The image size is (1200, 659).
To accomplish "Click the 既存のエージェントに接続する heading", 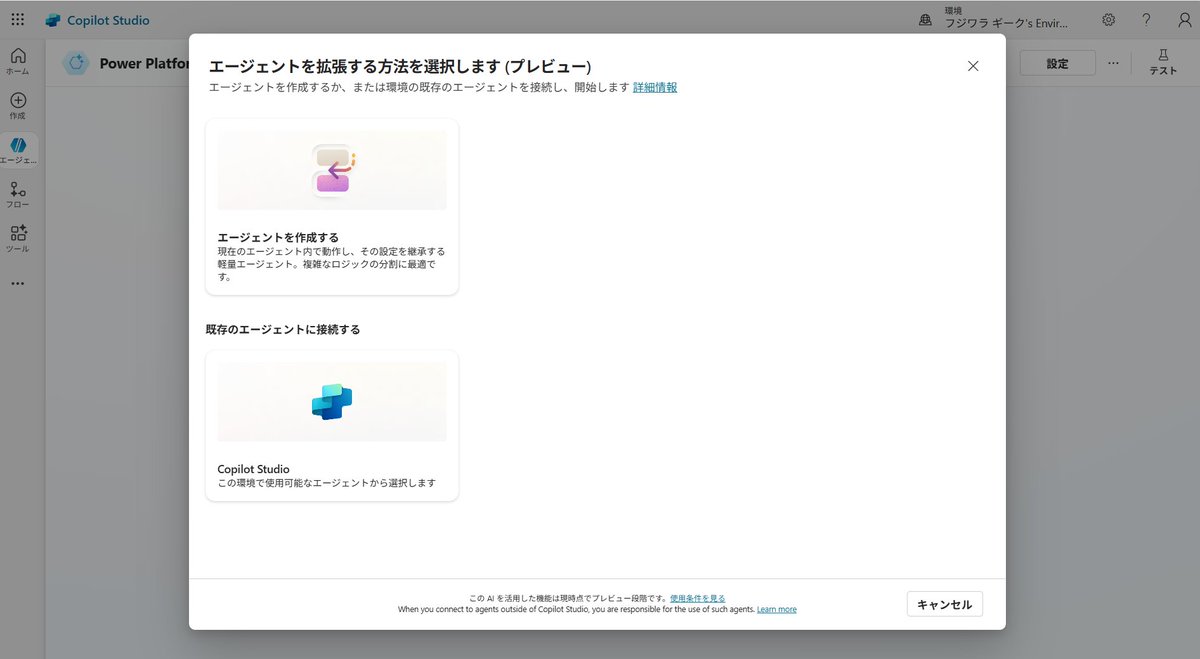I will (x=283, y=329).
